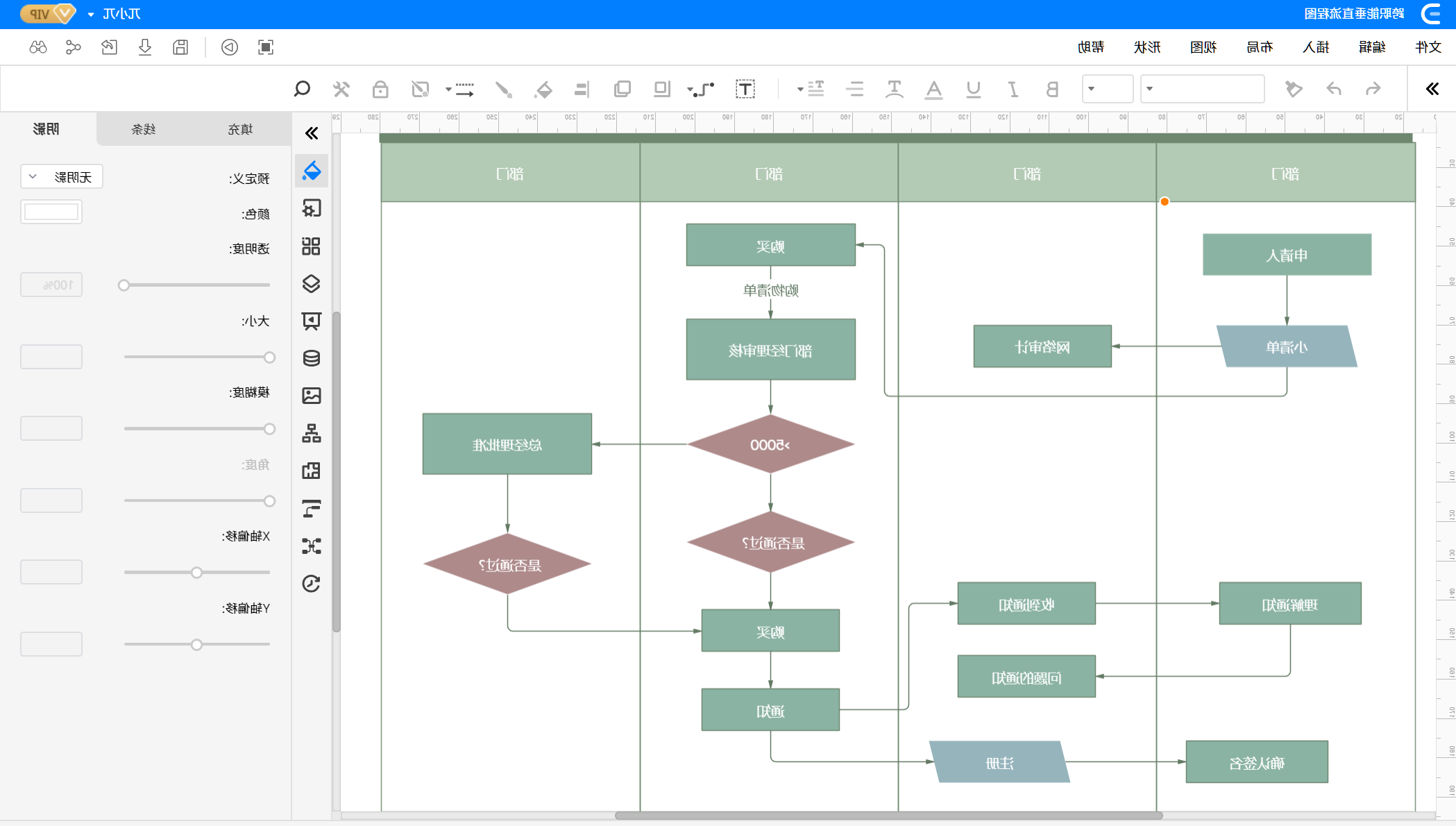Toggle the lock icon in toolbar
Image resolution: width=1456 pixels, height=826 pixels.
coord(380,89)
